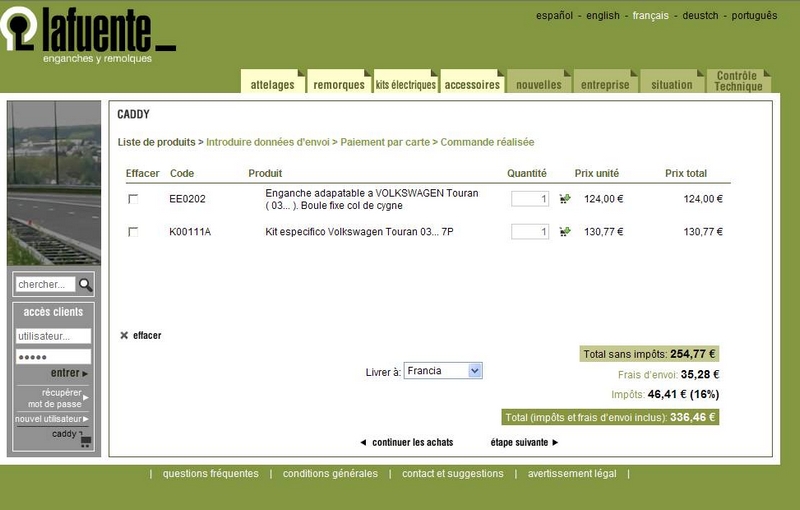Update quantity icon for EE0202 row
This screenshot has height=510, width=800.
(565, 198)
